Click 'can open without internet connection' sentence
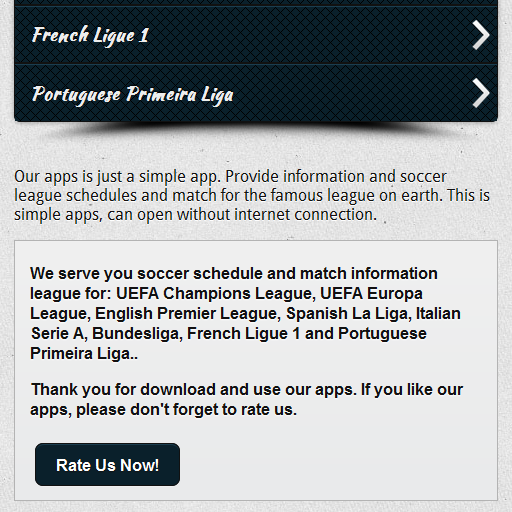 (x=242, y=215)
